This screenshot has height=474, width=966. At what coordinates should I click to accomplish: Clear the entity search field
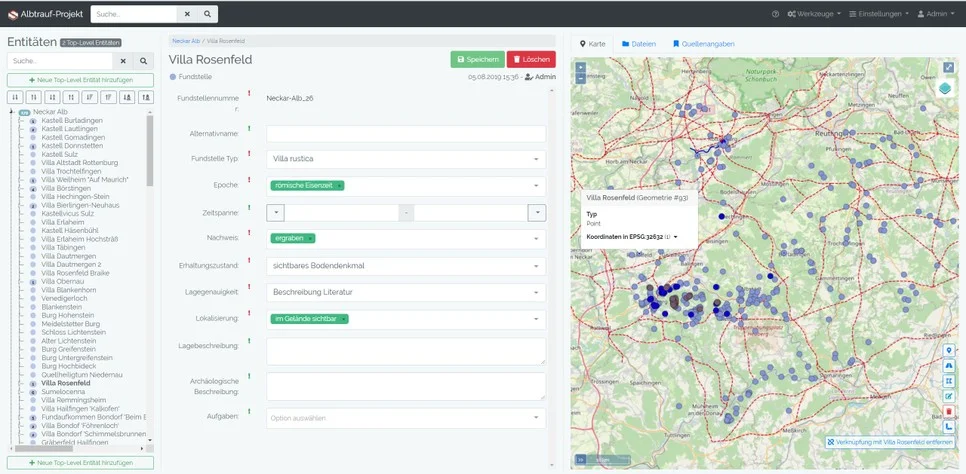[x=123, y=61]
